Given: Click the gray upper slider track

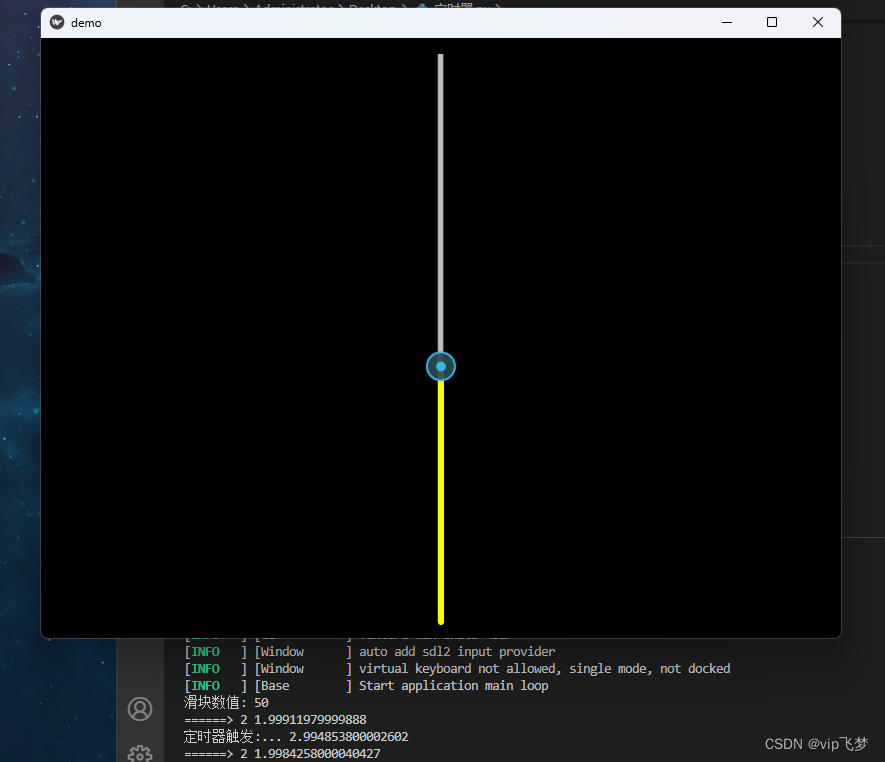Looking at the screenshot, I should pyautogui.click(x=441, y=203).
